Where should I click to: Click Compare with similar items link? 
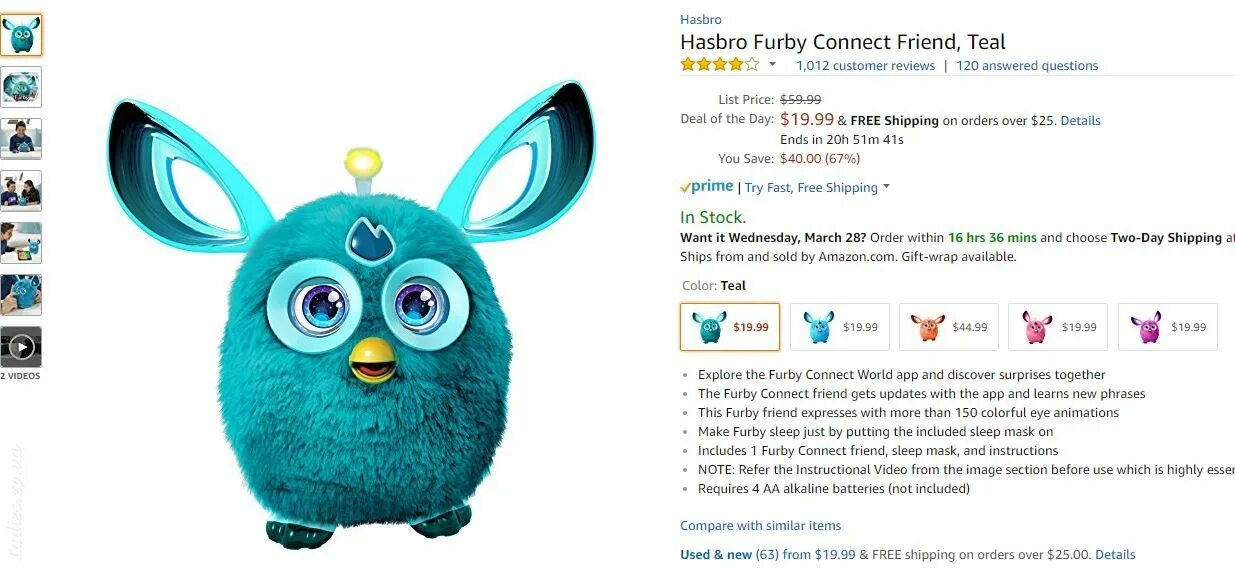tap(761, 526)
